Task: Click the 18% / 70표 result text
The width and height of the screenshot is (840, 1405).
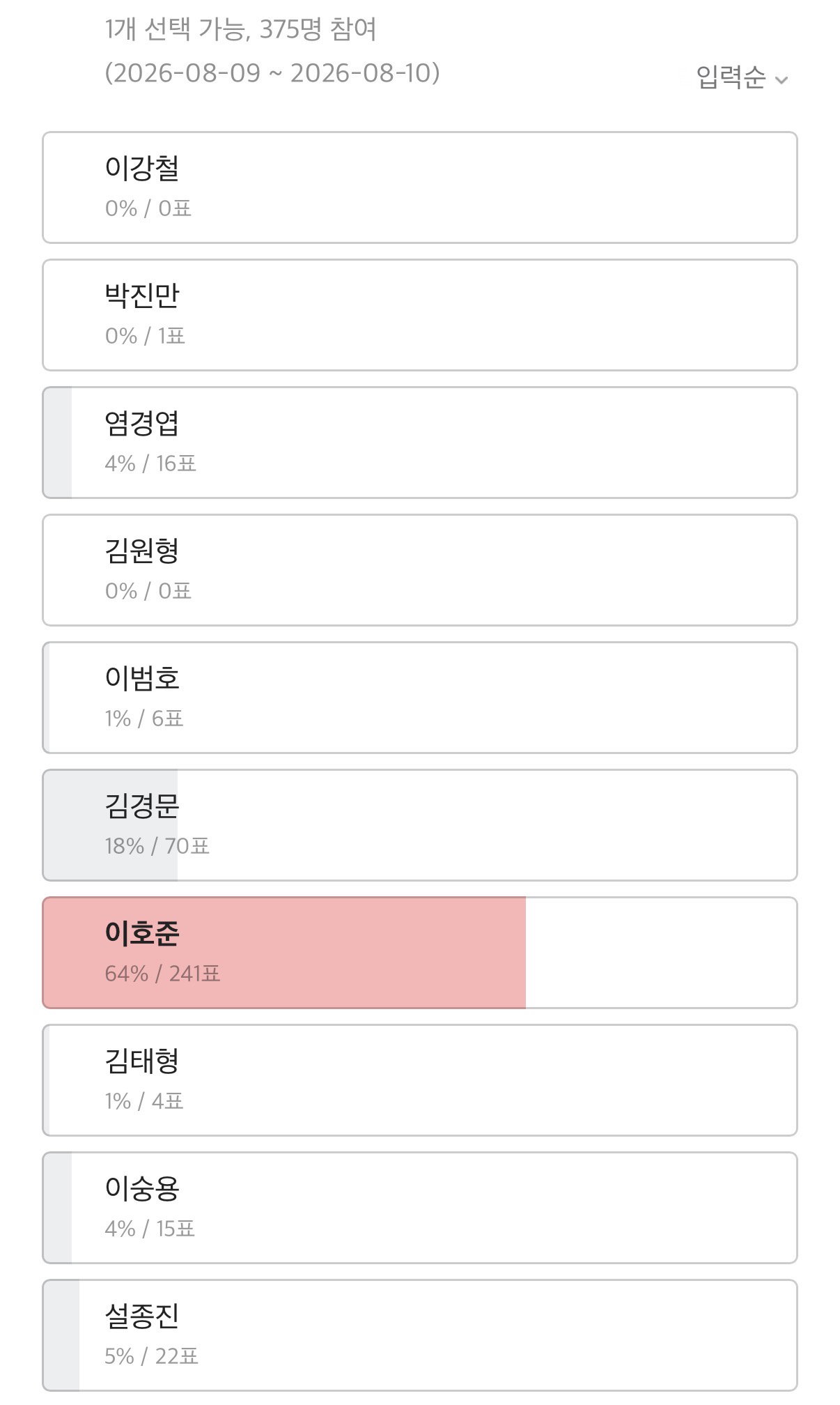Action: [x=157, y=846]
